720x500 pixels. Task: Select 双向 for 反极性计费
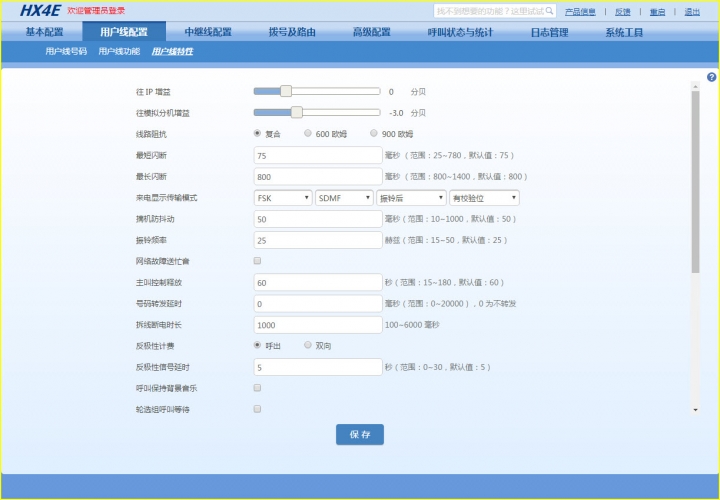(x=308, y=345)
